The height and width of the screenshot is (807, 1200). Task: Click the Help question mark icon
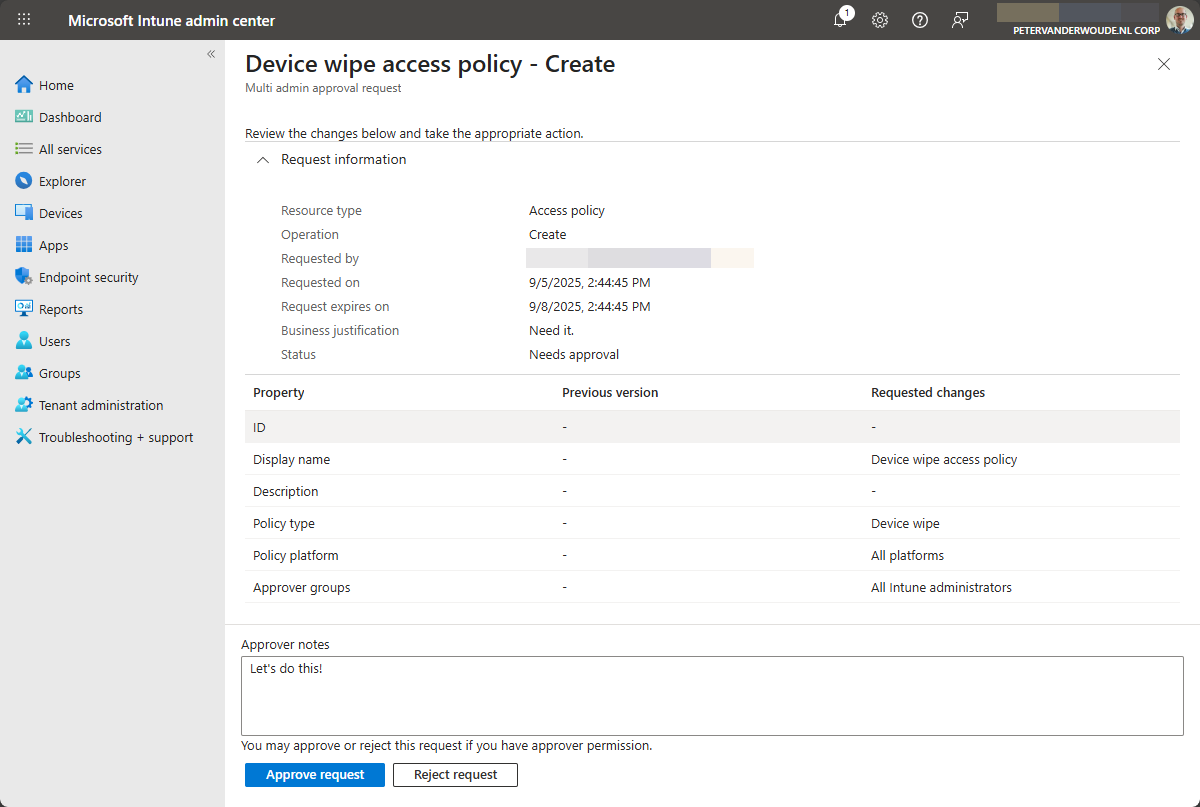[x=920, y=20]
